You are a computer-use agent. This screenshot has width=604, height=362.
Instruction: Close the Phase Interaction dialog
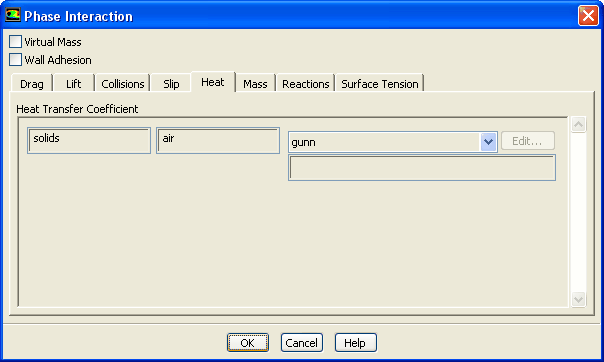[x=588, y=16]
